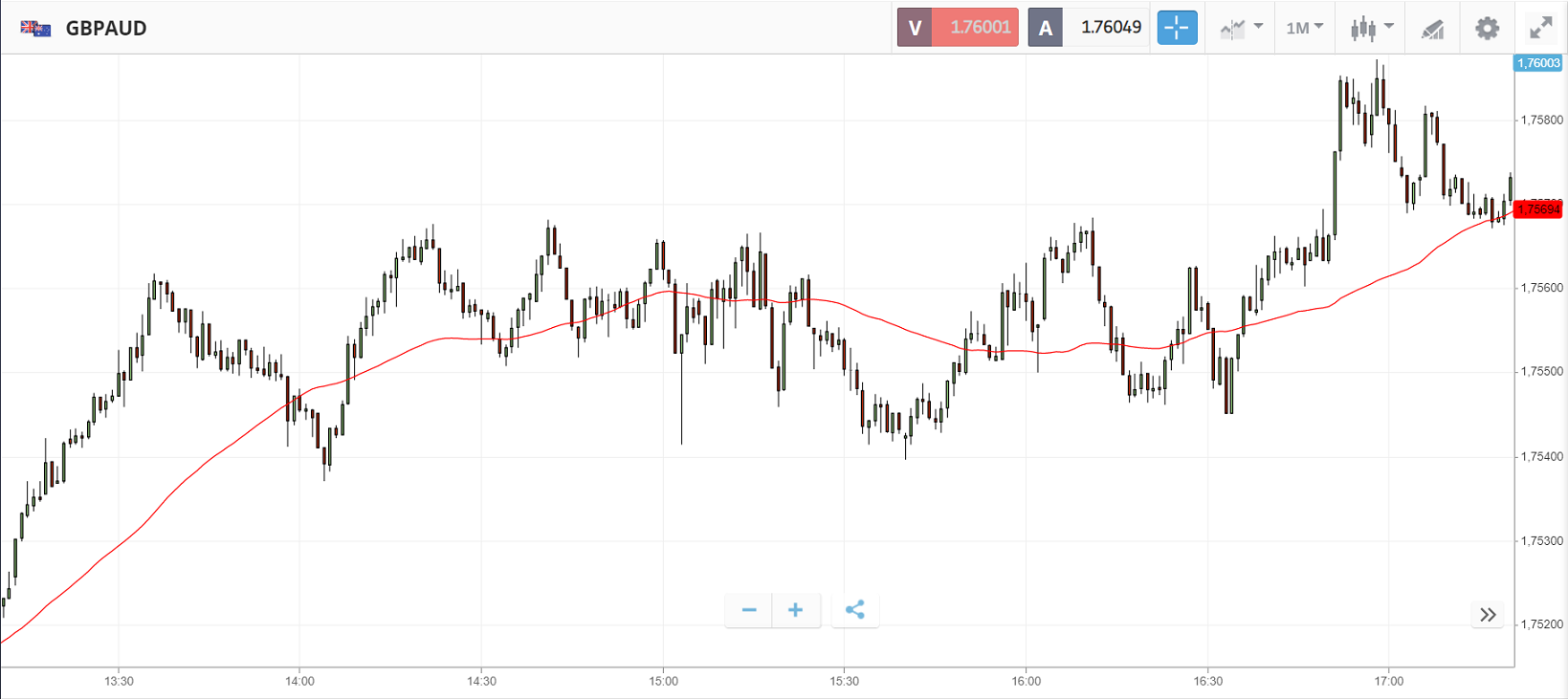Zoom out the chart with minus button

pyautogui.click(x=749, y=610)
